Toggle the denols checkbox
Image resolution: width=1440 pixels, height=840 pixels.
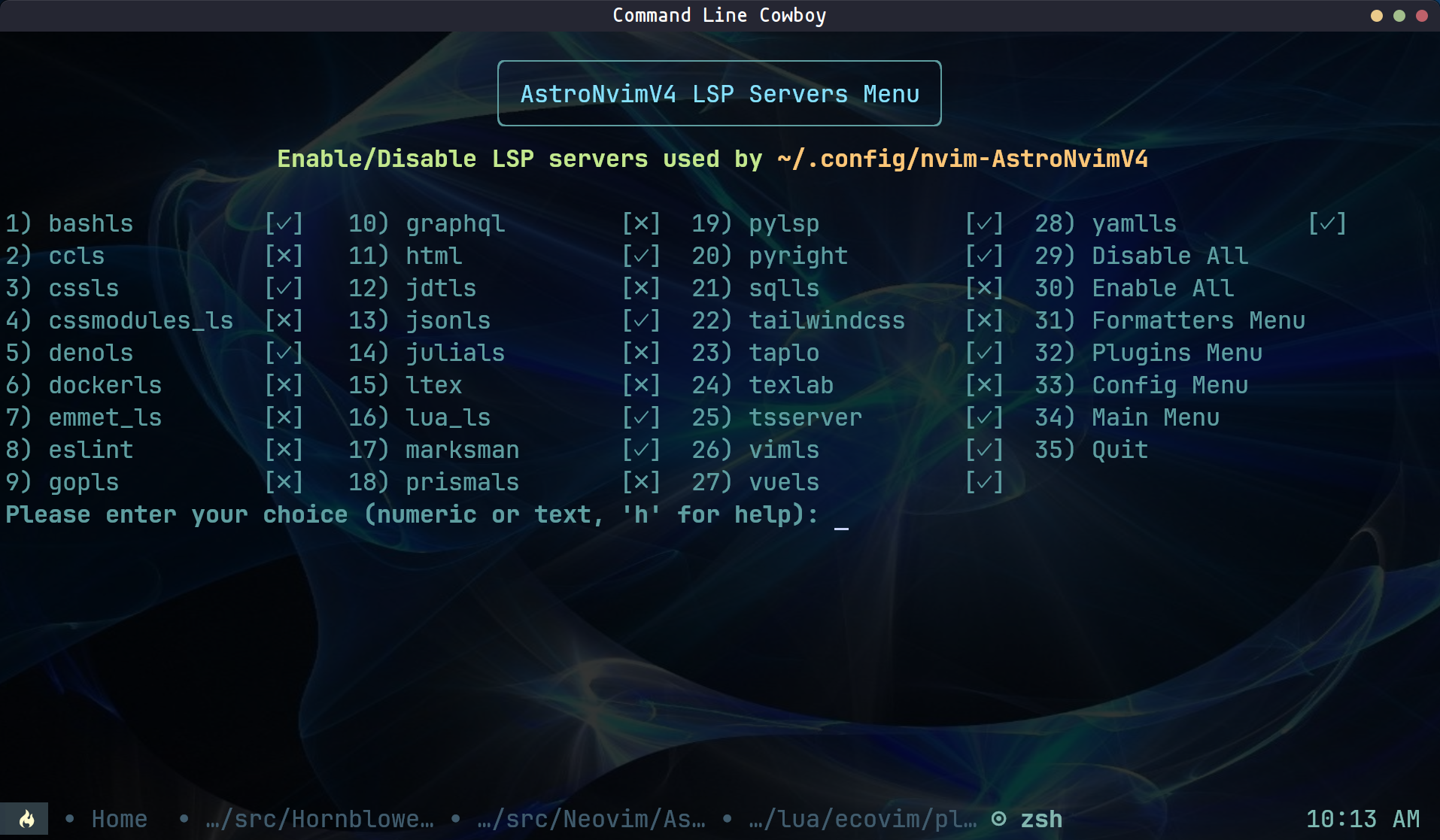284,353
